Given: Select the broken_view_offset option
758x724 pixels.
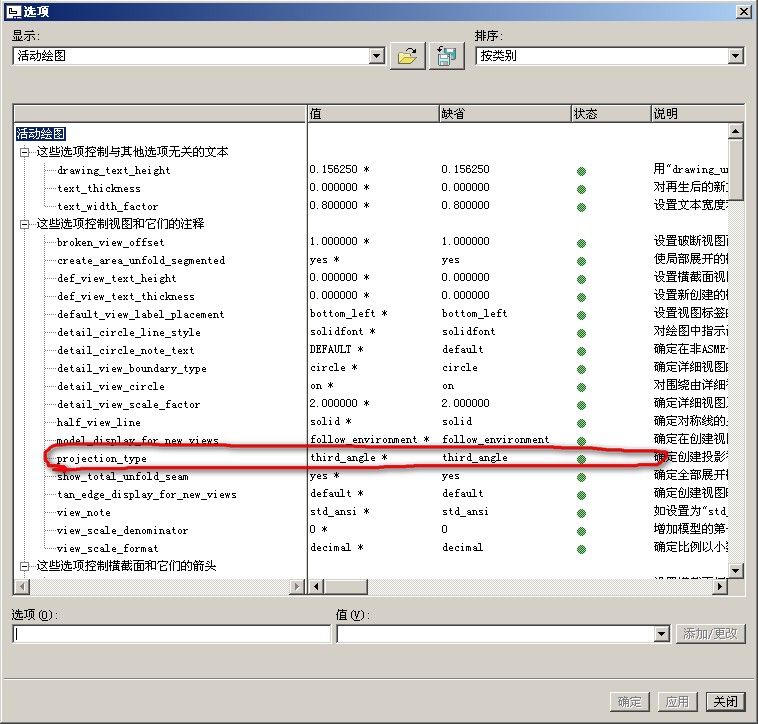Looking at the screenshot, I should [x=110, y=243].
